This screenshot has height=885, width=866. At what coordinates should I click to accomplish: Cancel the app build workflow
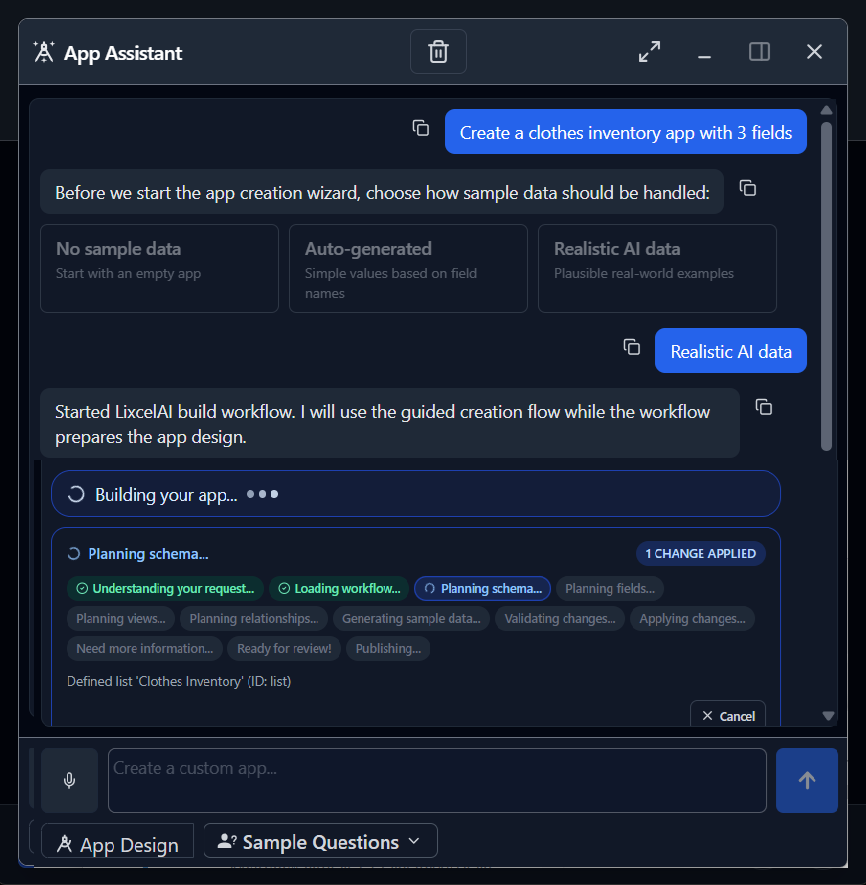[x=728, y=715]
